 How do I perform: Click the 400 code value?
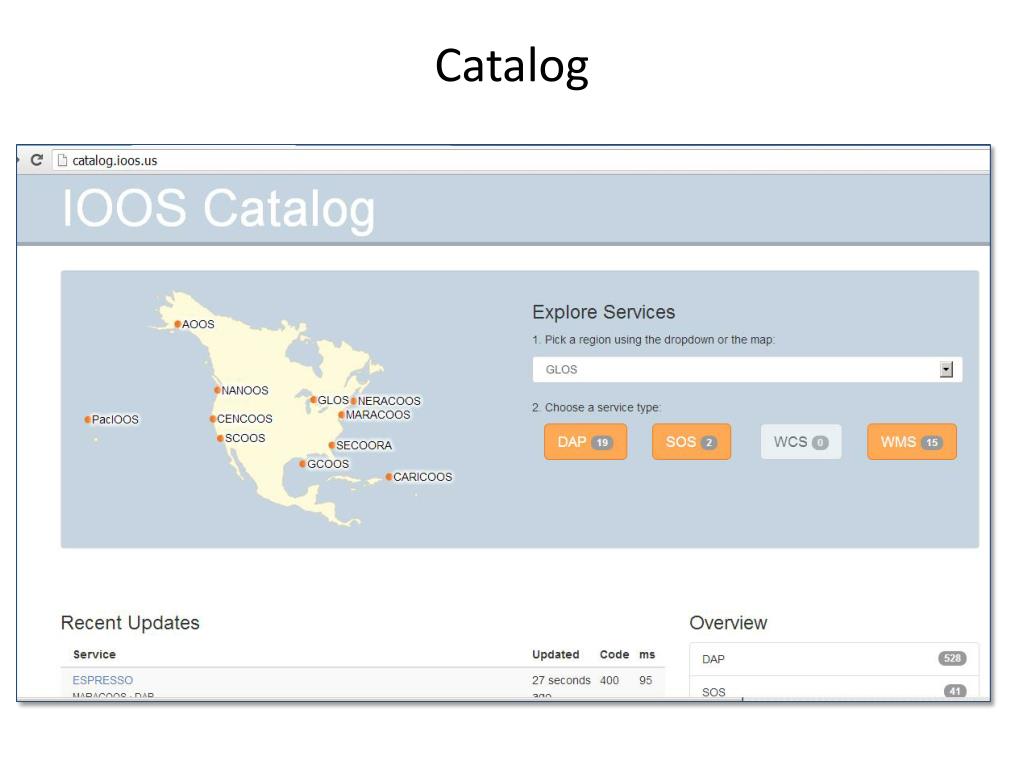click(x=609, y=680)
